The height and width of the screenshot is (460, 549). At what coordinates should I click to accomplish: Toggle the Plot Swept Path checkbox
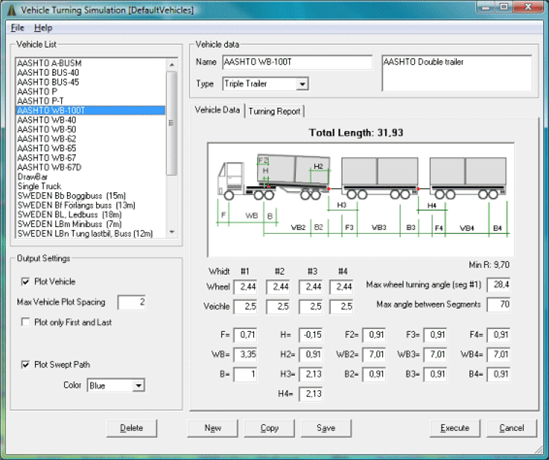26,364
